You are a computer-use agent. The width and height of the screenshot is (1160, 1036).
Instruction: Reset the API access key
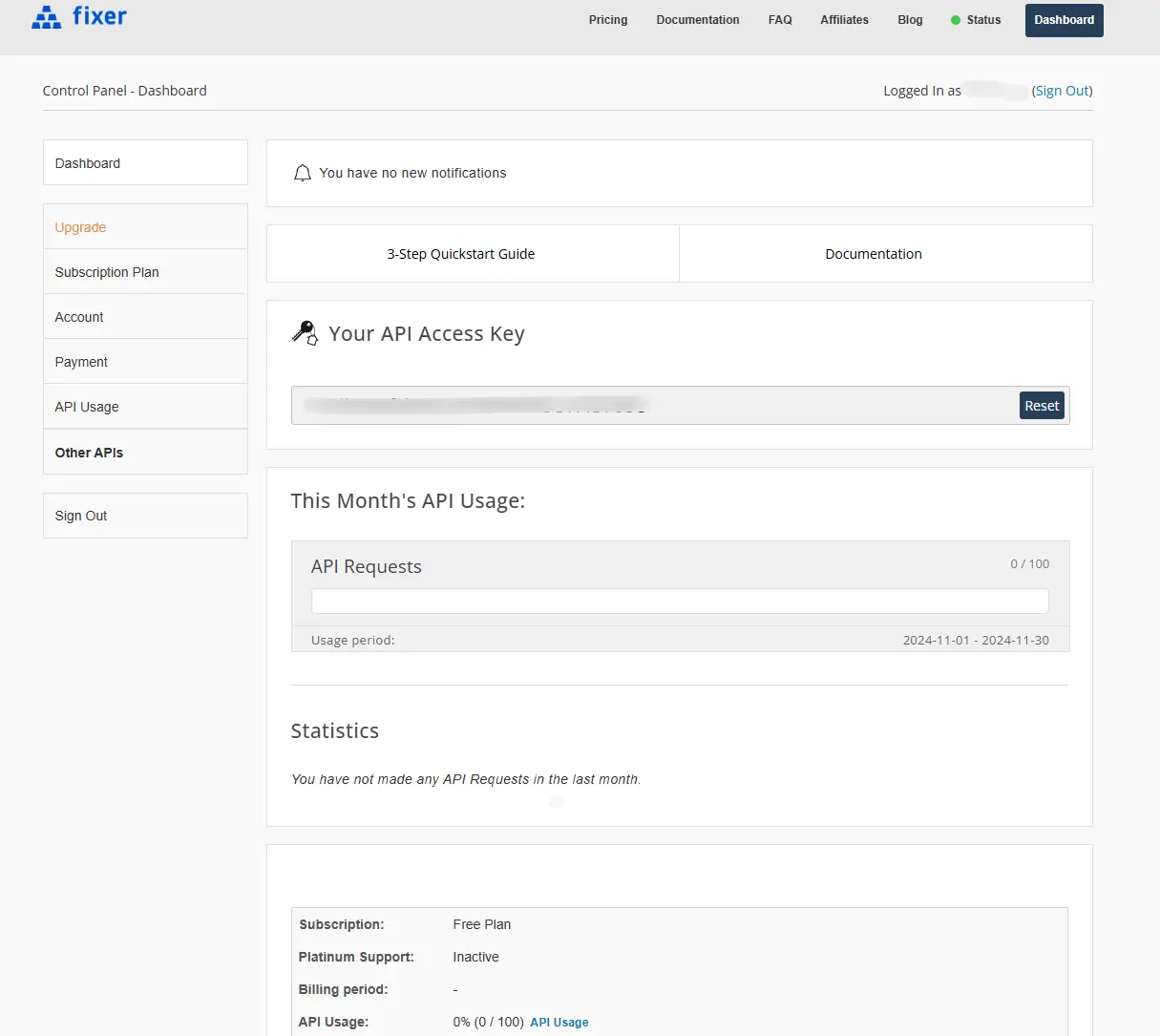point(1042,406)
